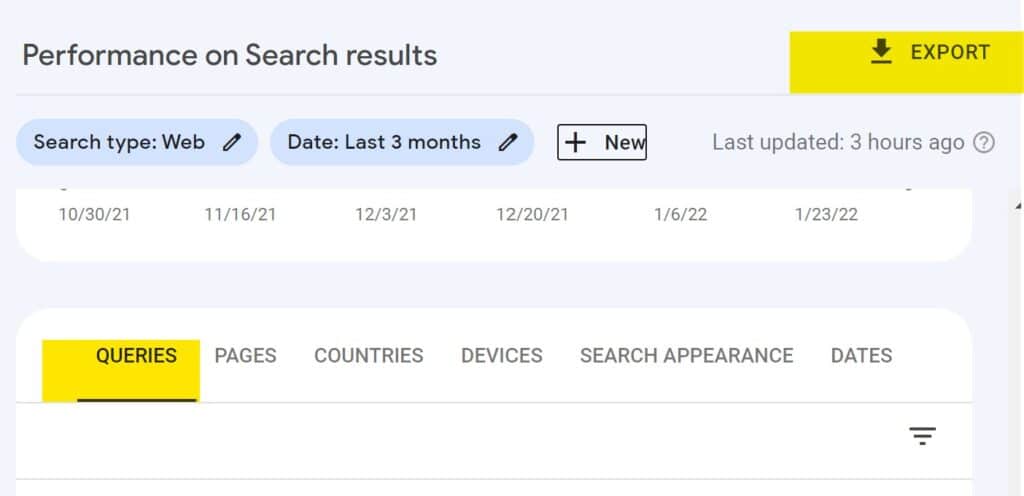
Task: Click the 10/30/21 chart axis label
Action: click(x=94, y=215)
